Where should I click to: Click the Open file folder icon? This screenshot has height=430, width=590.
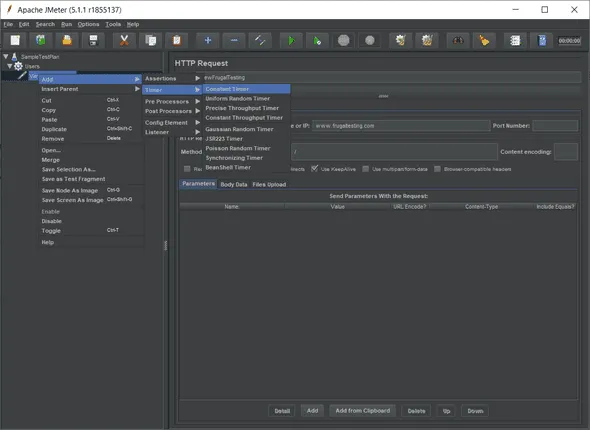coord(67,40)
